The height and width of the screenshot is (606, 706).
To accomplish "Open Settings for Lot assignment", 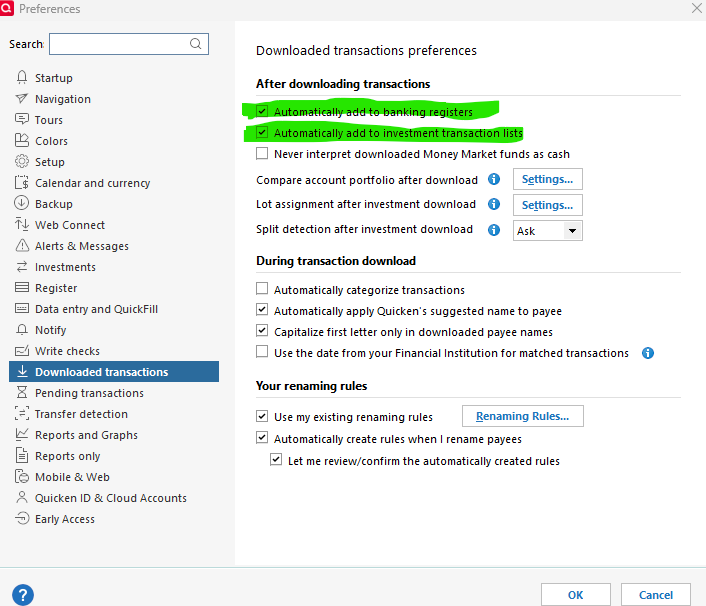I will (x=548, y=205).
